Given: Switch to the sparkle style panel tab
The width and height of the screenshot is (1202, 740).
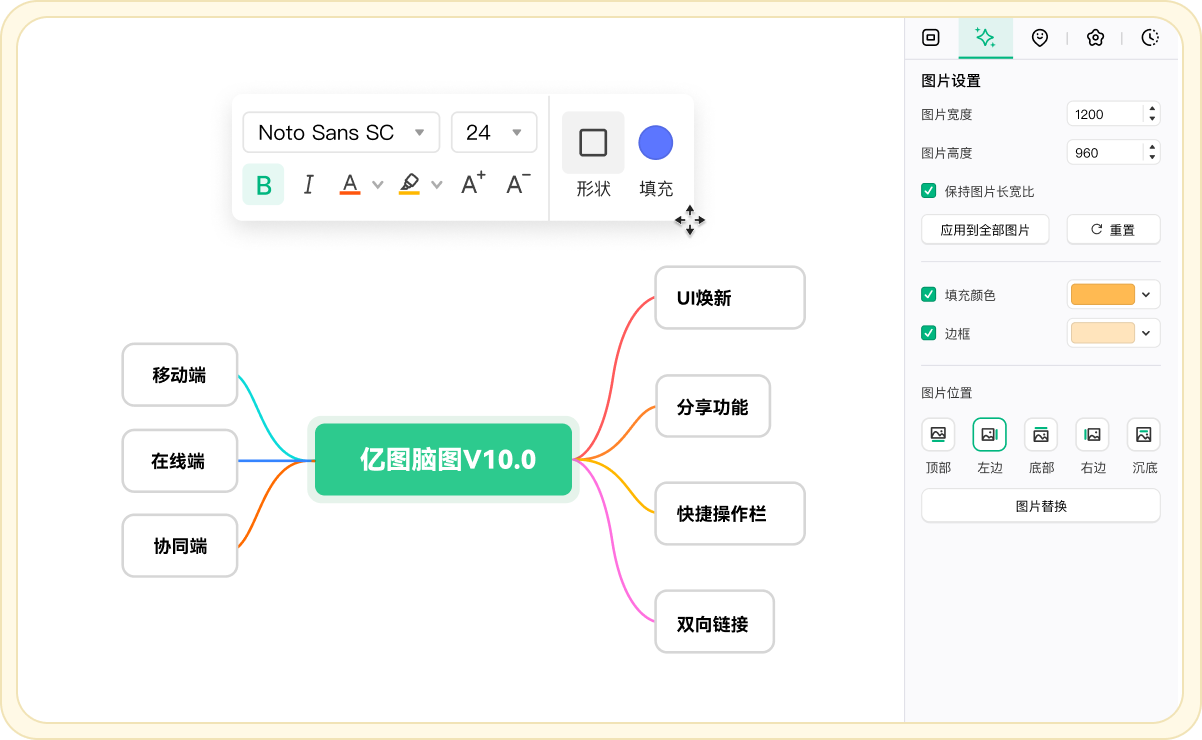Looking at the screenshot, I should click(985, 38).
